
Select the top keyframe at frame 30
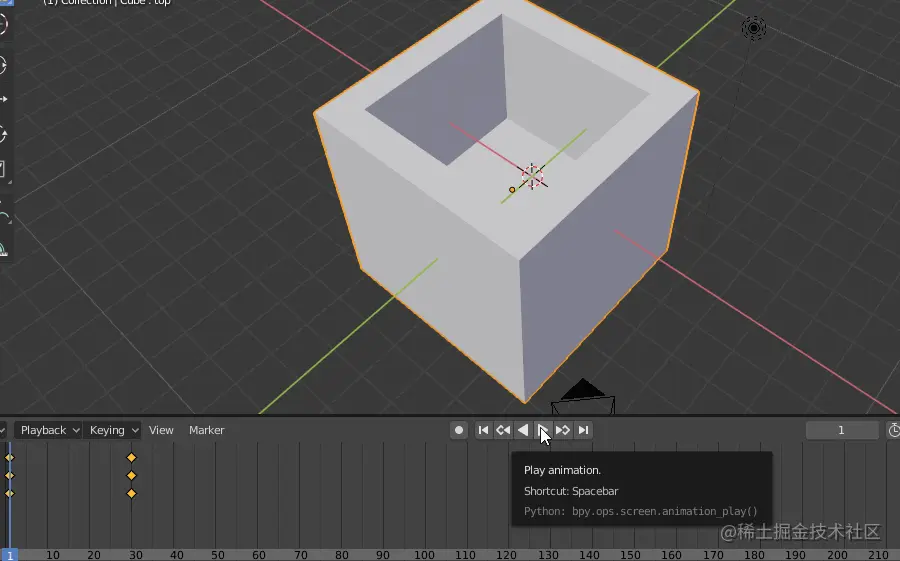tap(131, 458)
